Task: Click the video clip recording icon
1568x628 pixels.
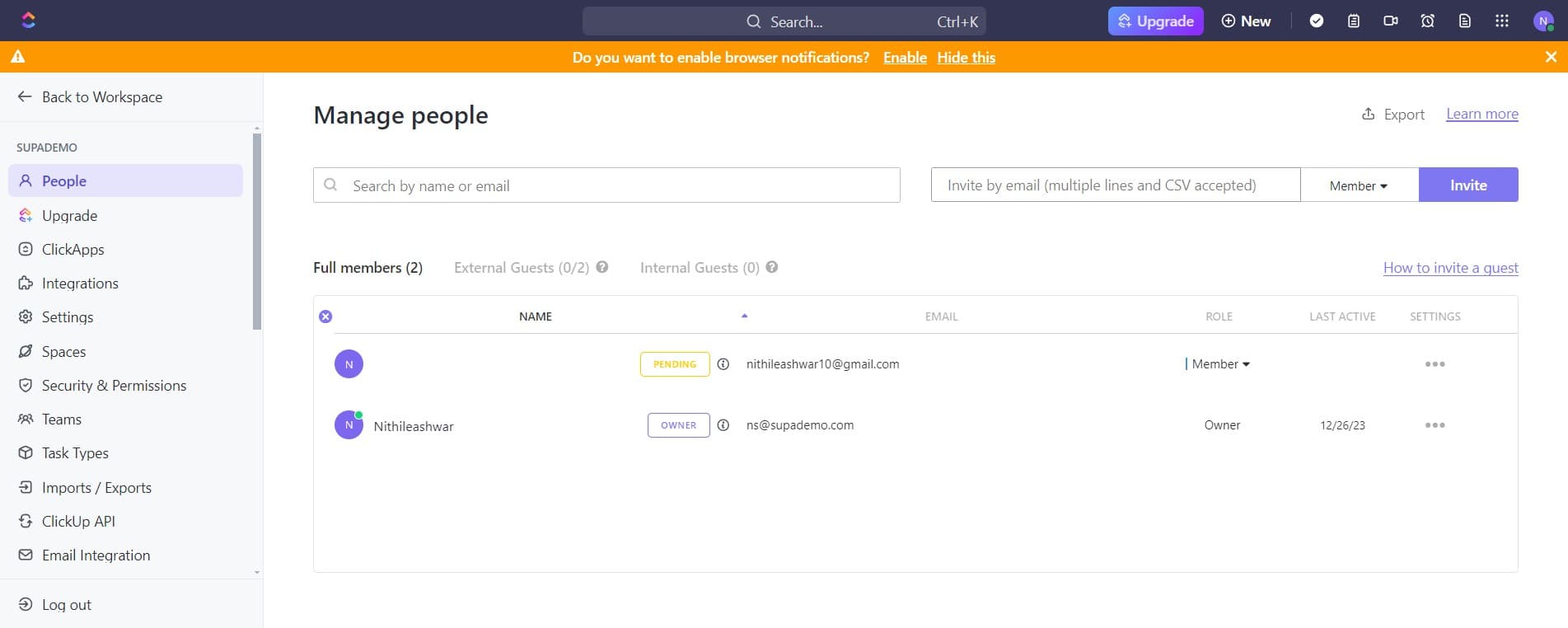Action: (x=1391, y=21)
